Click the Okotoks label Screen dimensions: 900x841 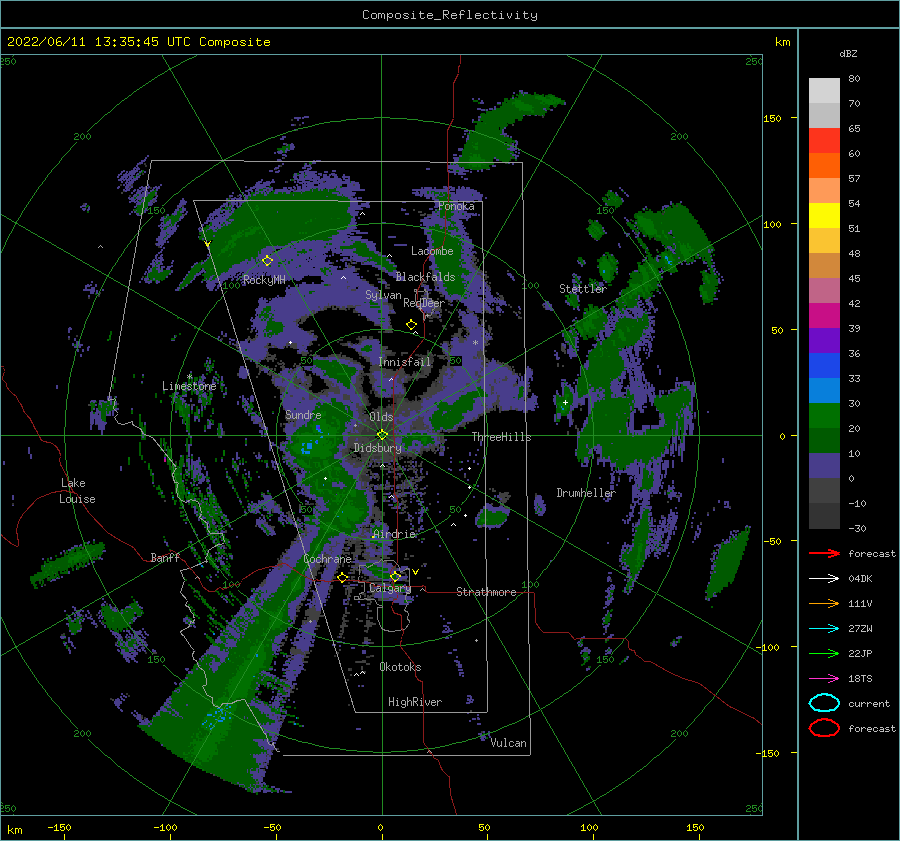400,667
